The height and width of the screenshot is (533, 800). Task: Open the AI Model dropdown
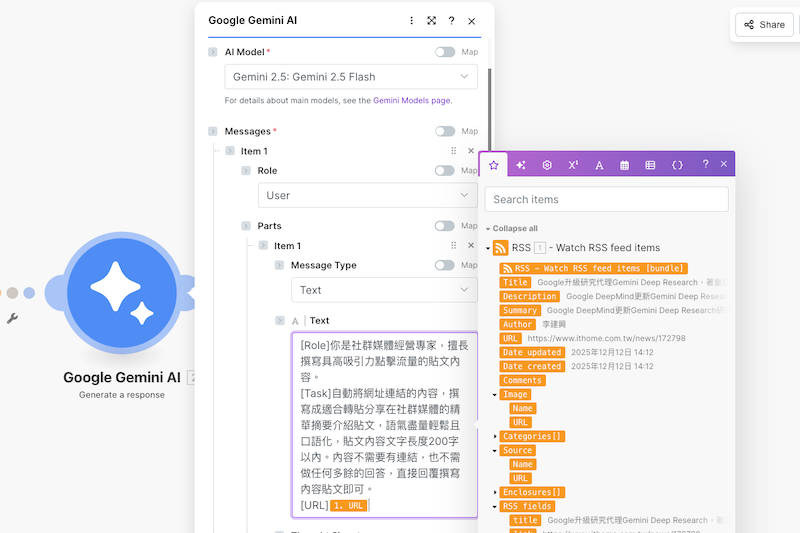351,77
